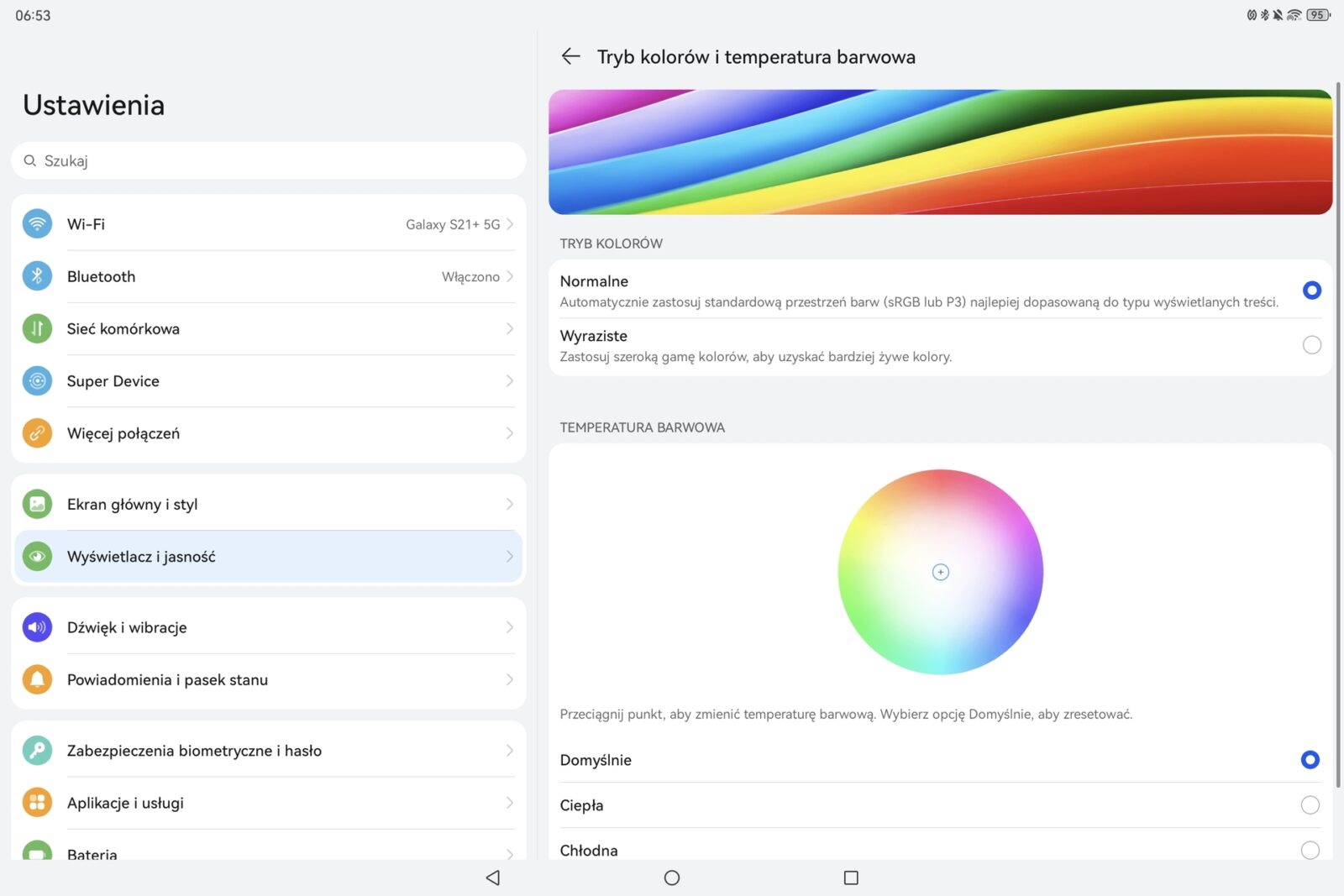Tap the Dźwięk i wibracje speaker icon

37,627
